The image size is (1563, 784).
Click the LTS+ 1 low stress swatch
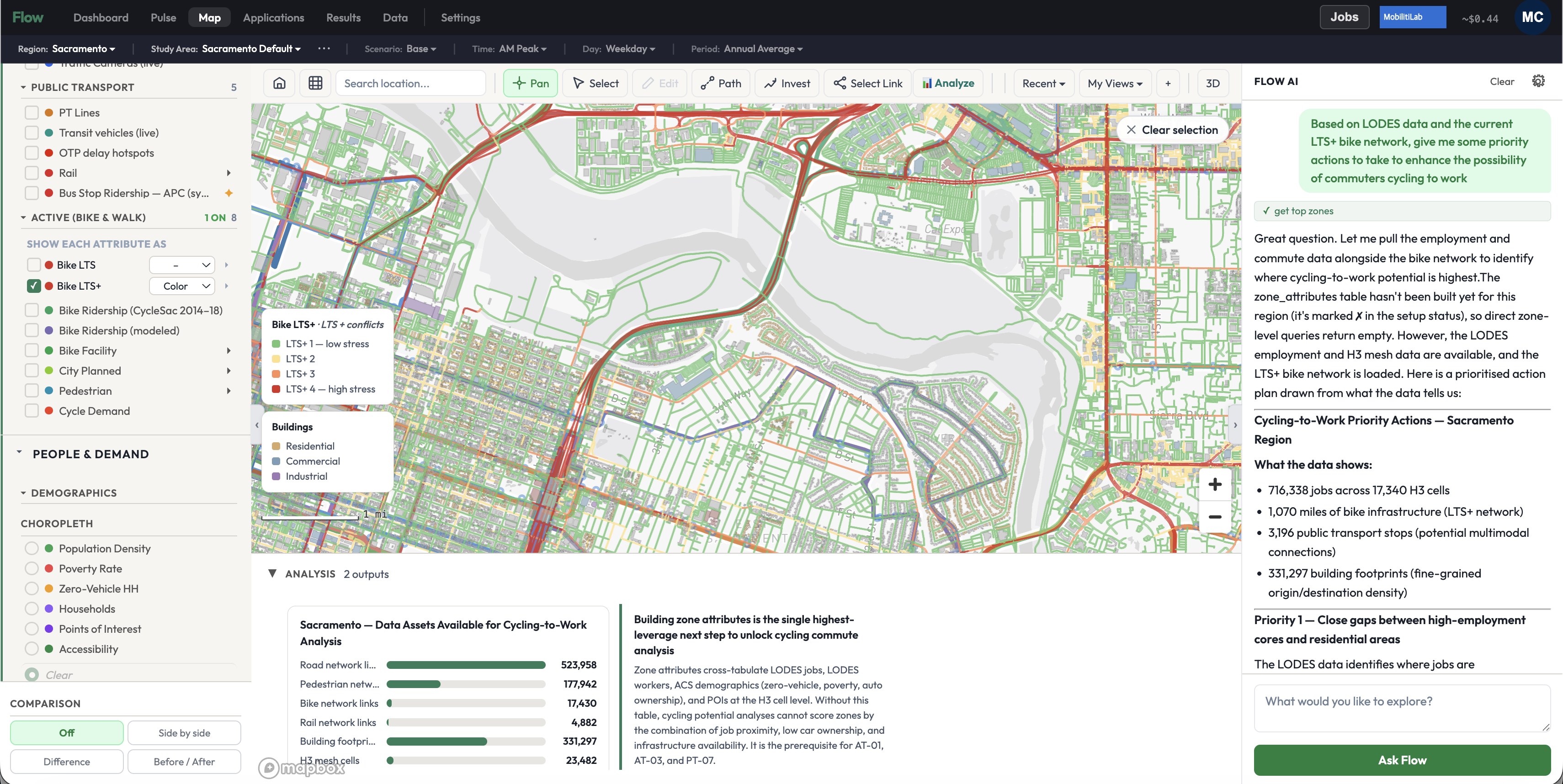pyautogui.click(x=276, y=343)
